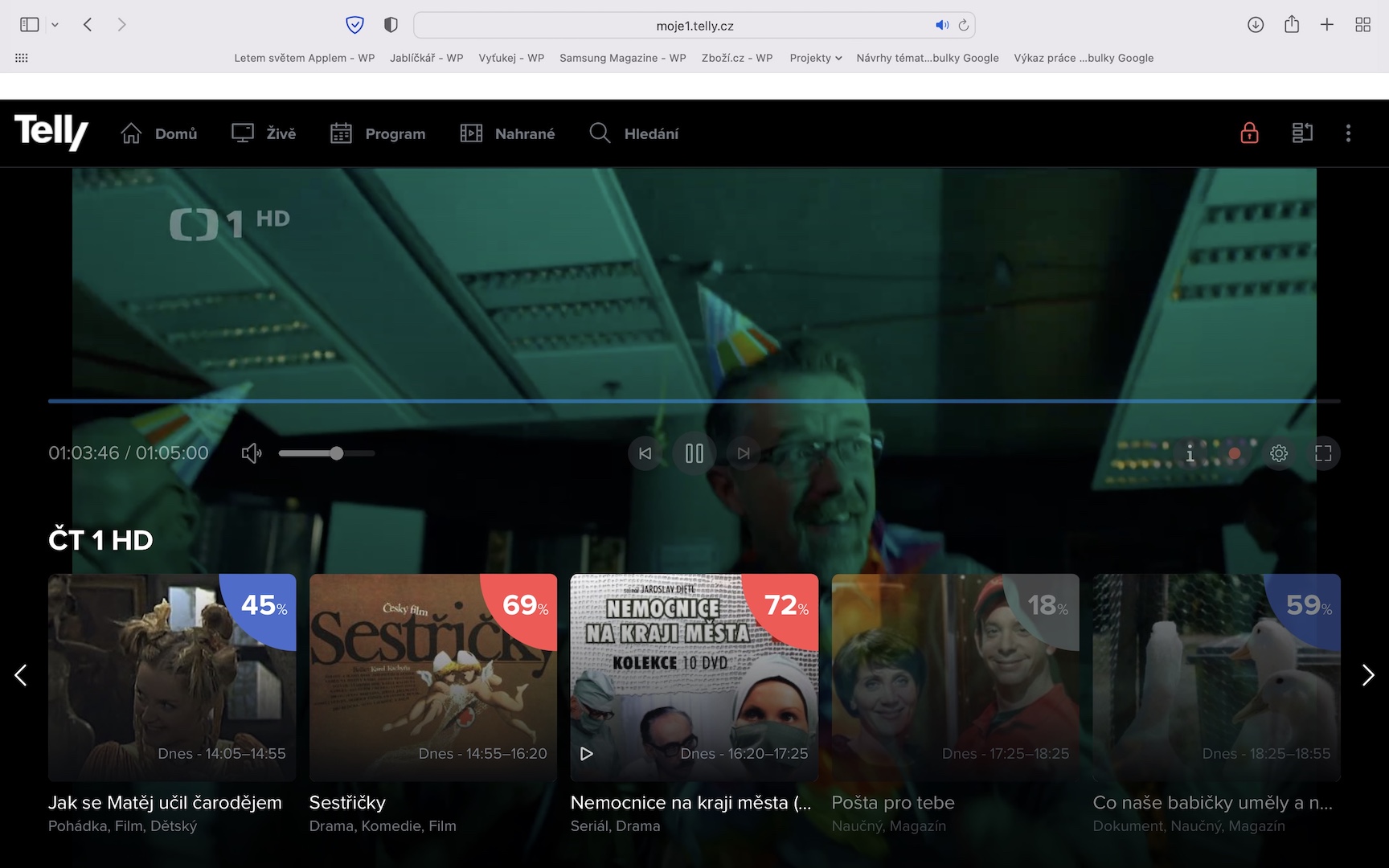1389x868 pixels.
Task: Expand the Projekty bookmarks folder
Action: (816, 58)
